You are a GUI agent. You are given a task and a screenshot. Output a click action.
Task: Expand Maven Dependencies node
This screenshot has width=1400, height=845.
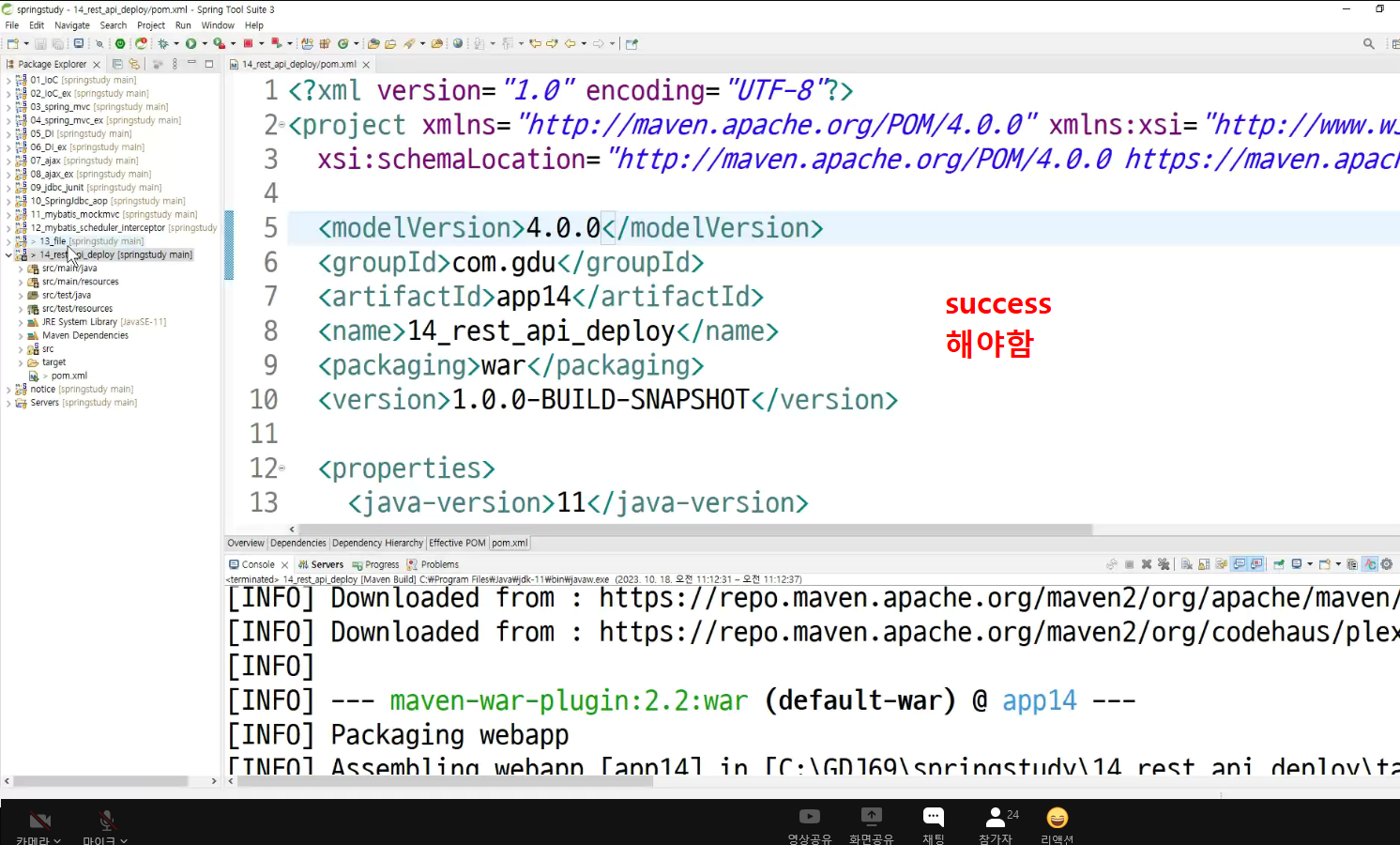pos(21,336)
